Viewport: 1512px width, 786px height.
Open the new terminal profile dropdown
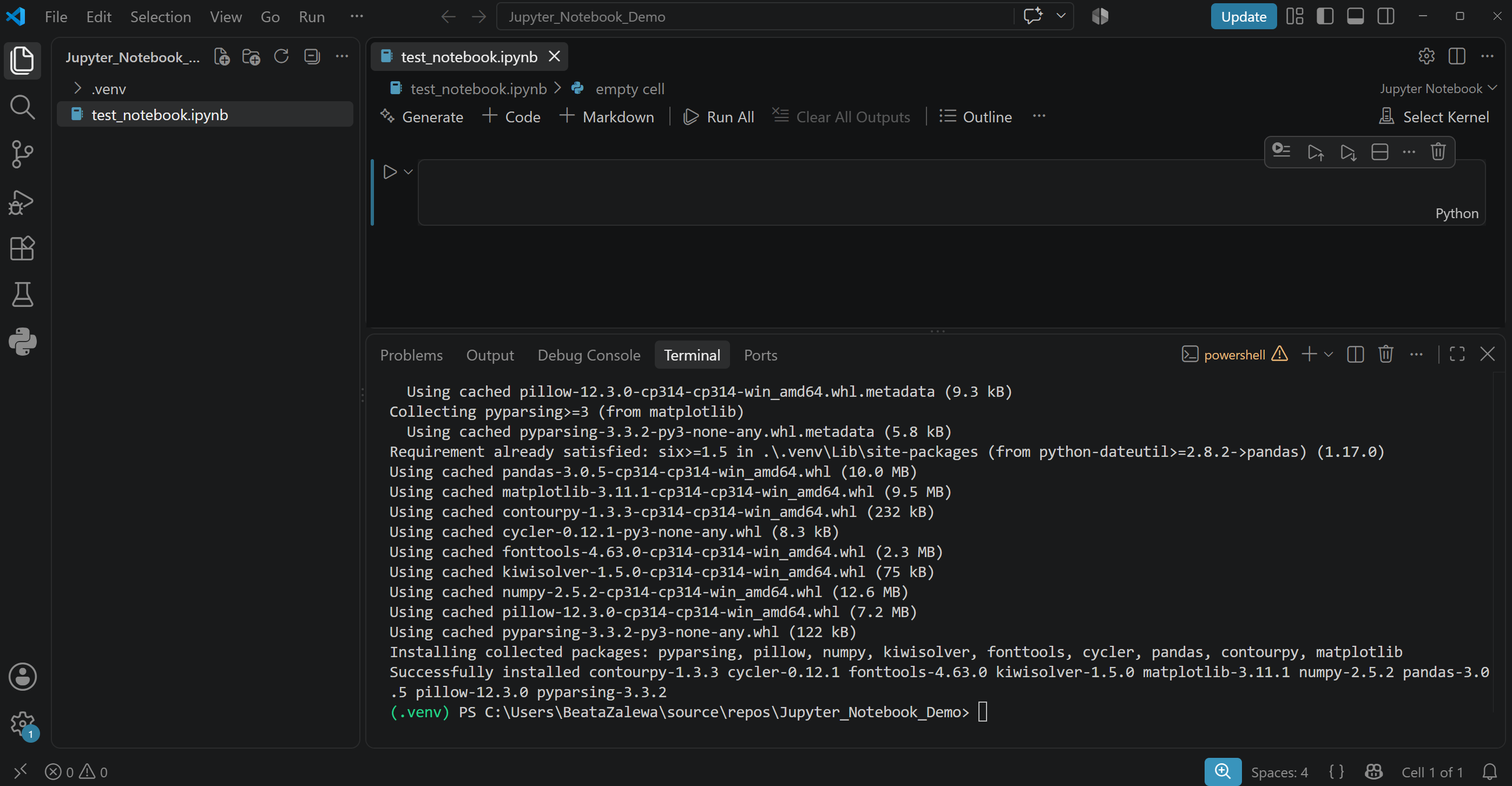[1329, 354]
